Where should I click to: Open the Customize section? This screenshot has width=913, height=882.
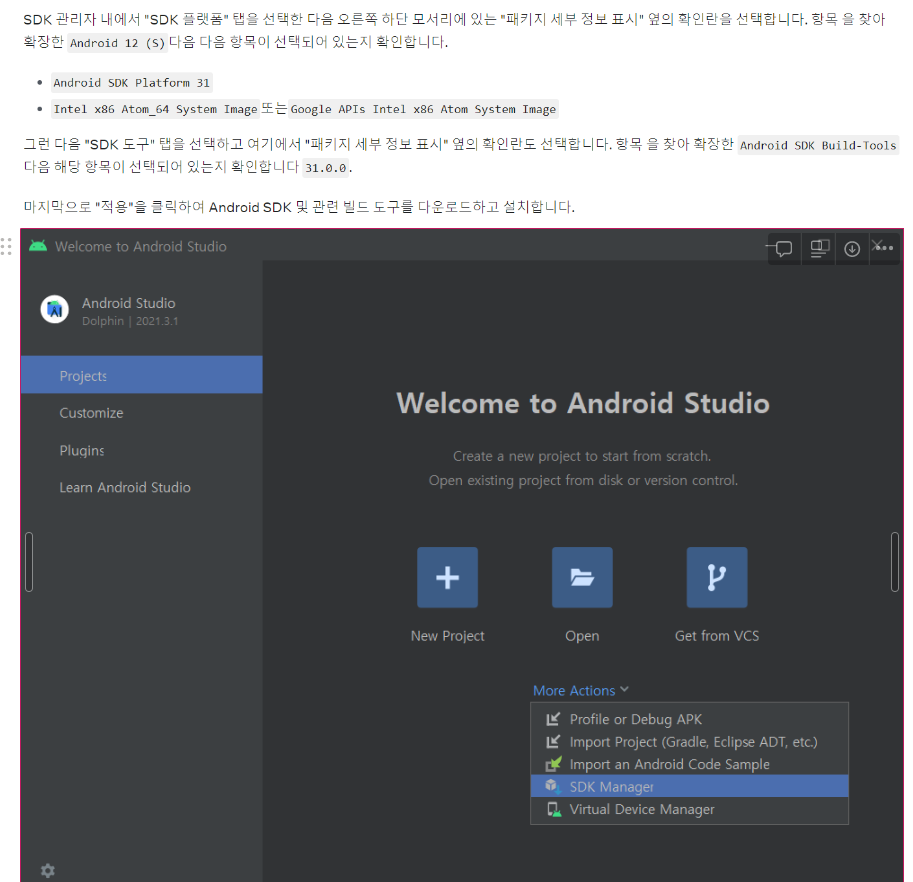pos(91,413)
